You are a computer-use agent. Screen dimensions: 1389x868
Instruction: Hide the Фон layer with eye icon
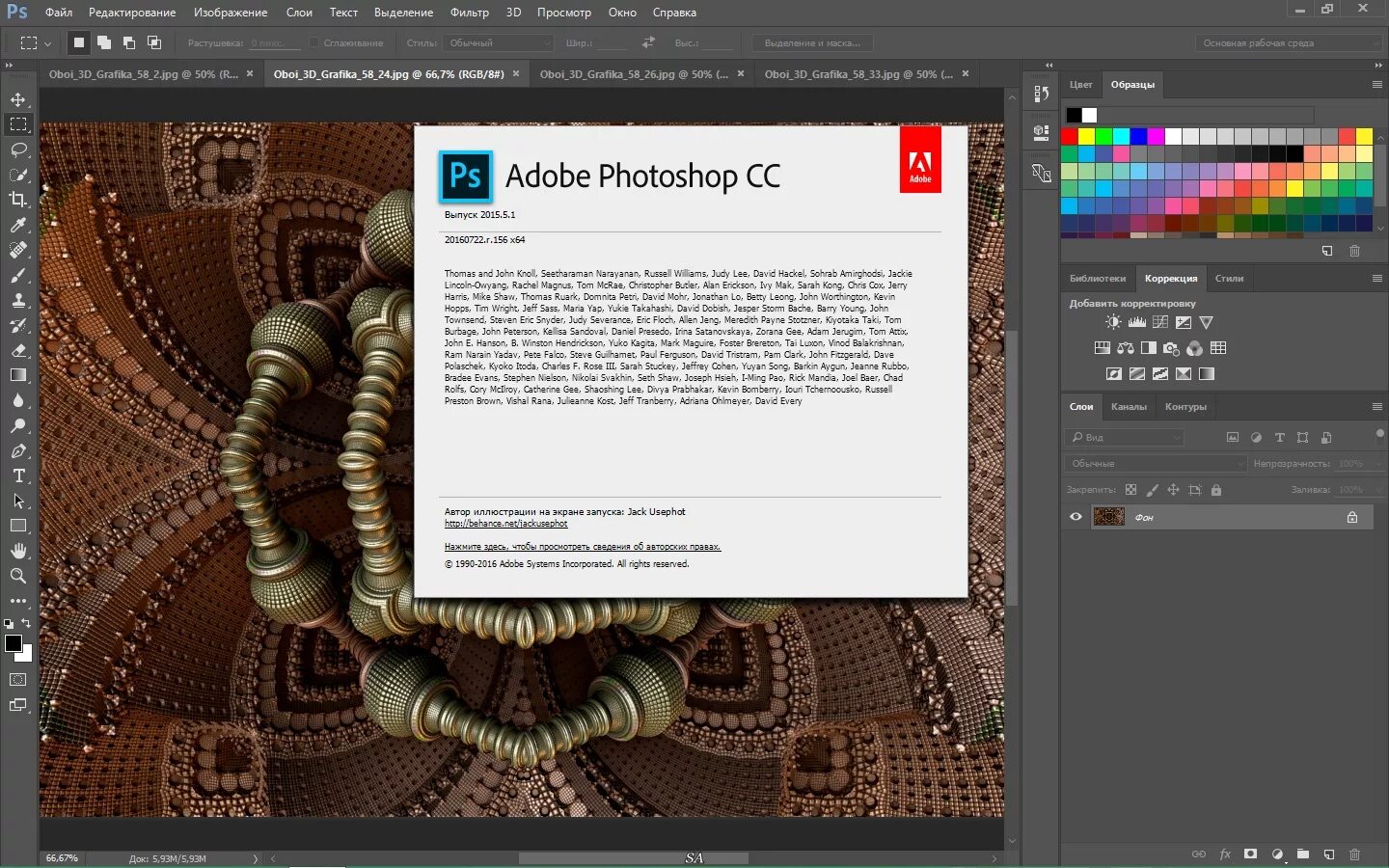1076,517
